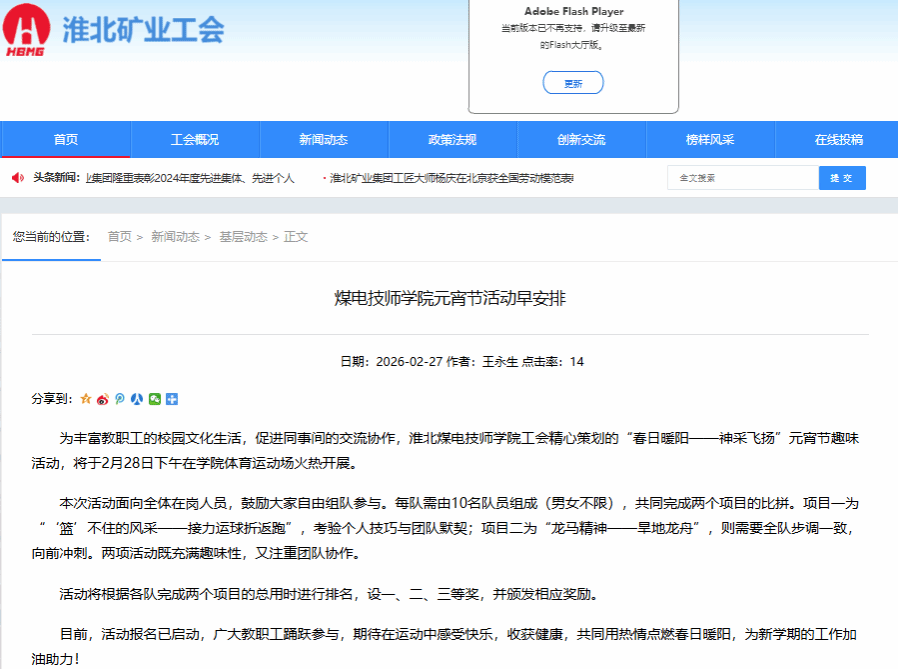The height and width of the screenshot is (669, 898).
Task: Go to 新闻动态 section
Action: pos(323,140)
